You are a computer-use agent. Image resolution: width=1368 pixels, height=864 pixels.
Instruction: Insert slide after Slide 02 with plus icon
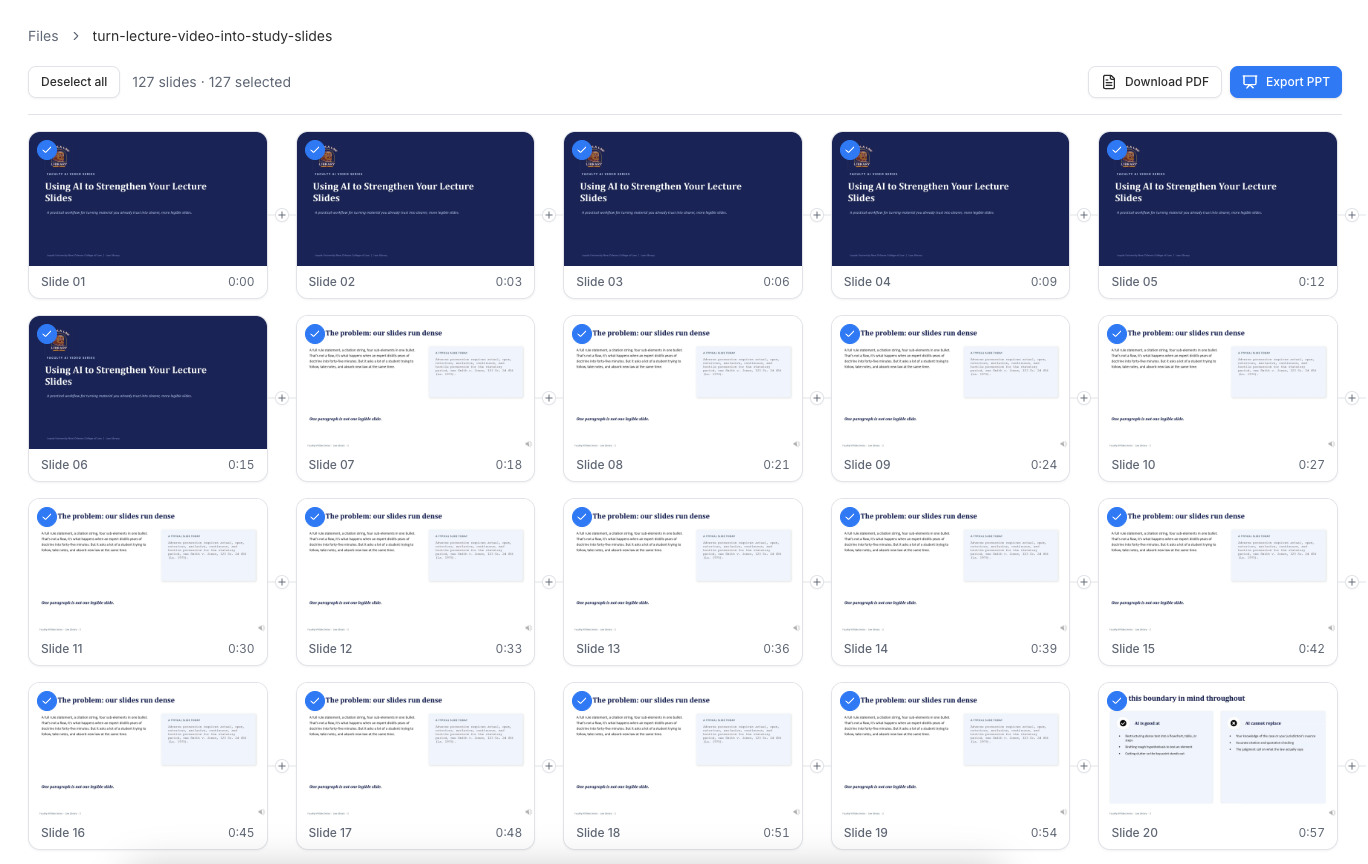(x=549, y=215)
